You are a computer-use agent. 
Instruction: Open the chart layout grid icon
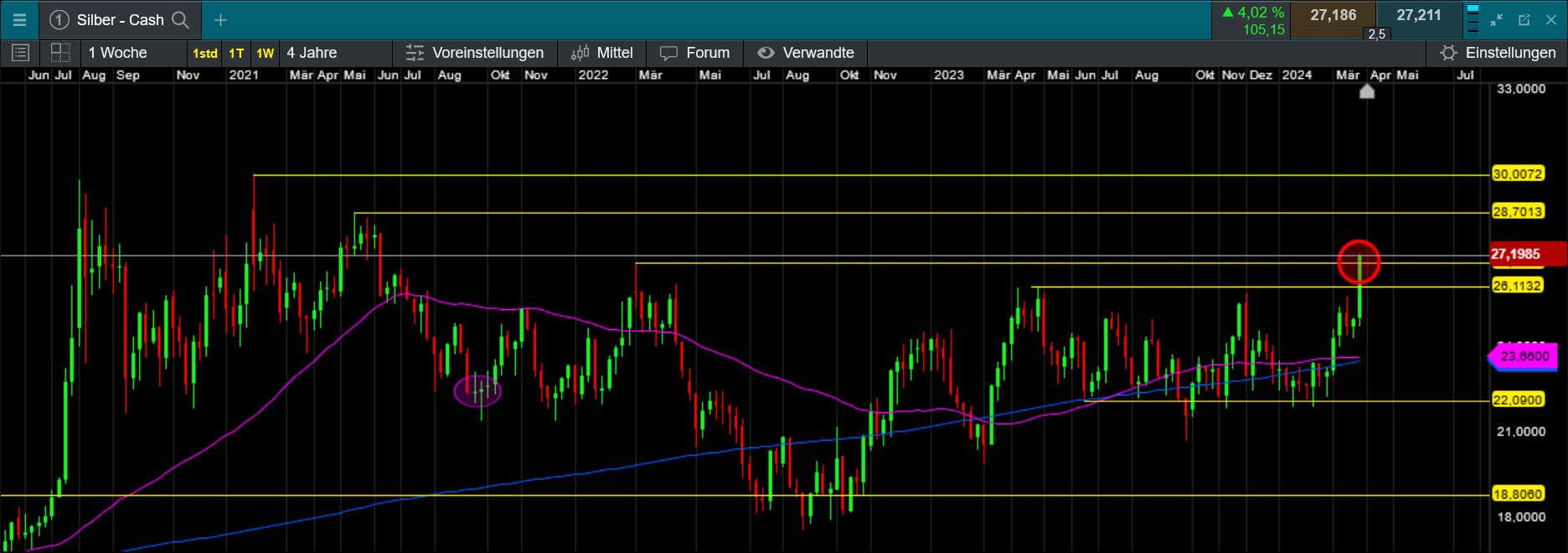60,53
